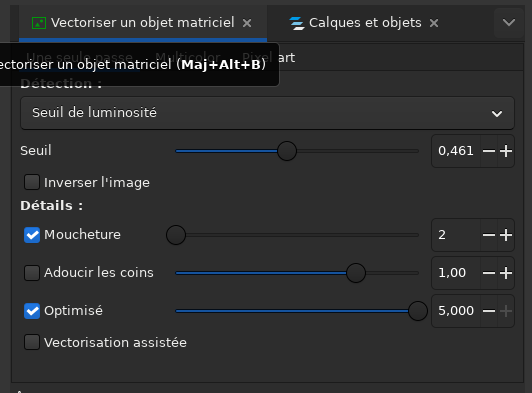Click the Adoucir les coins slider handle

356,273
